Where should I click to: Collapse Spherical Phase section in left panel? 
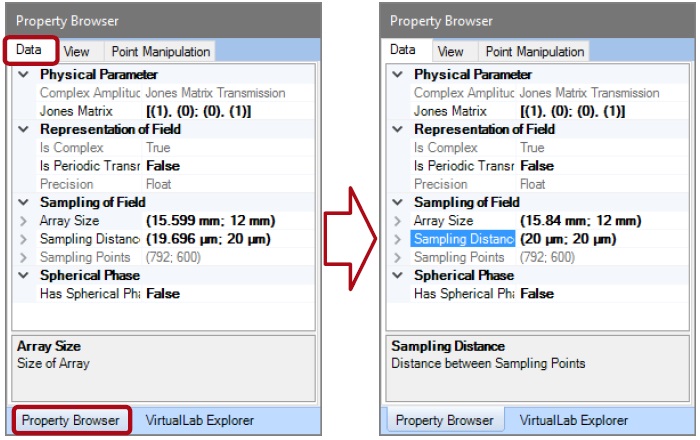23,275
